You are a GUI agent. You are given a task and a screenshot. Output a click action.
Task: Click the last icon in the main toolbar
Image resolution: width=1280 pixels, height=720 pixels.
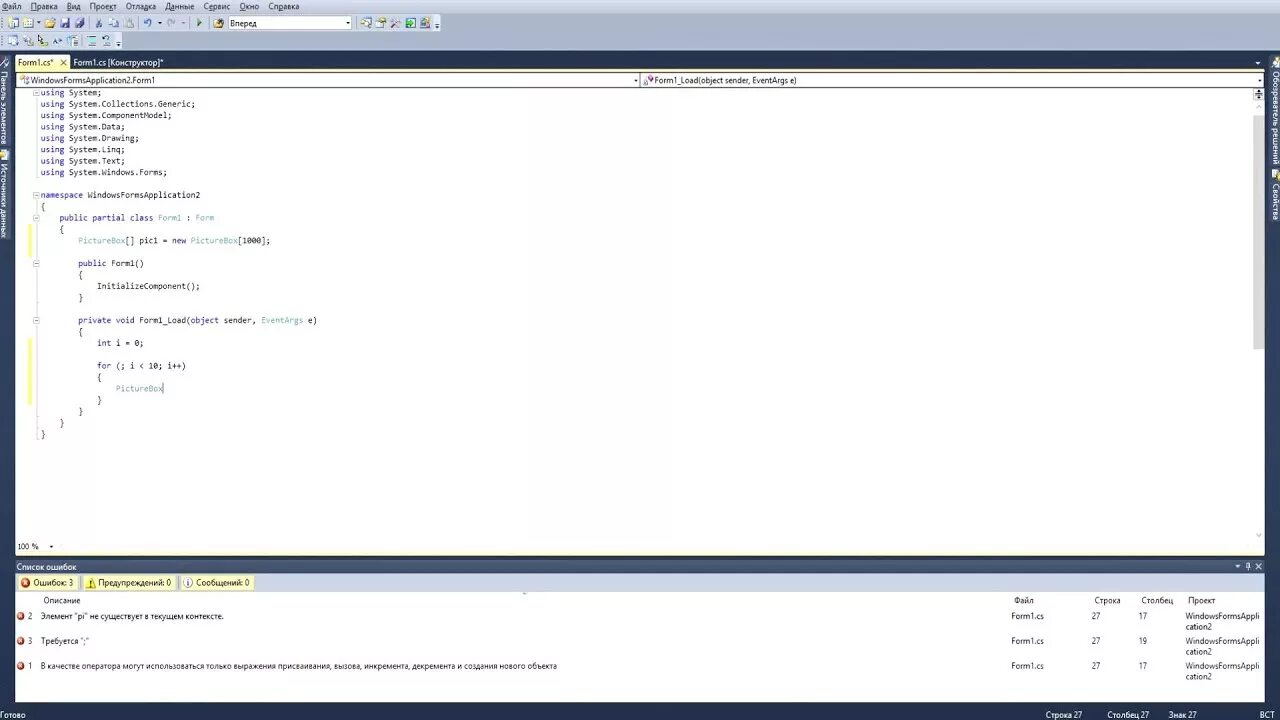(425, 23)
